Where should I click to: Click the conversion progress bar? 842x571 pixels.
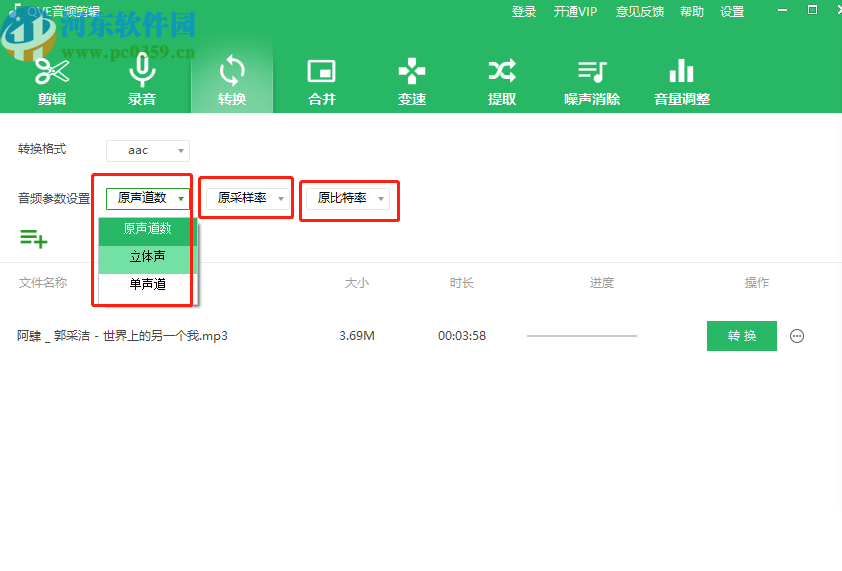point(581,336)
